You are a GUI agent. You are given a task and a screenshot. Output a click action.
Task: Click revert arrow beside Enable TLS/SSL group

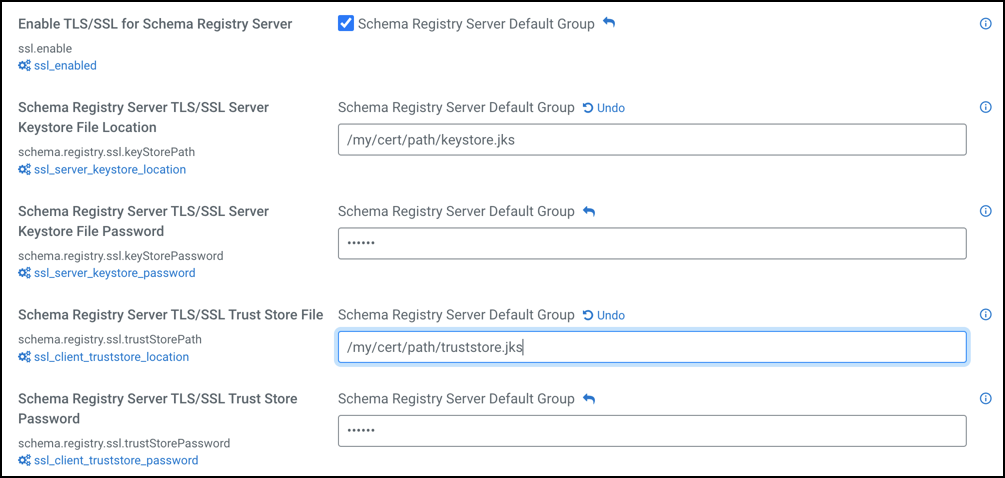[609, 23]
